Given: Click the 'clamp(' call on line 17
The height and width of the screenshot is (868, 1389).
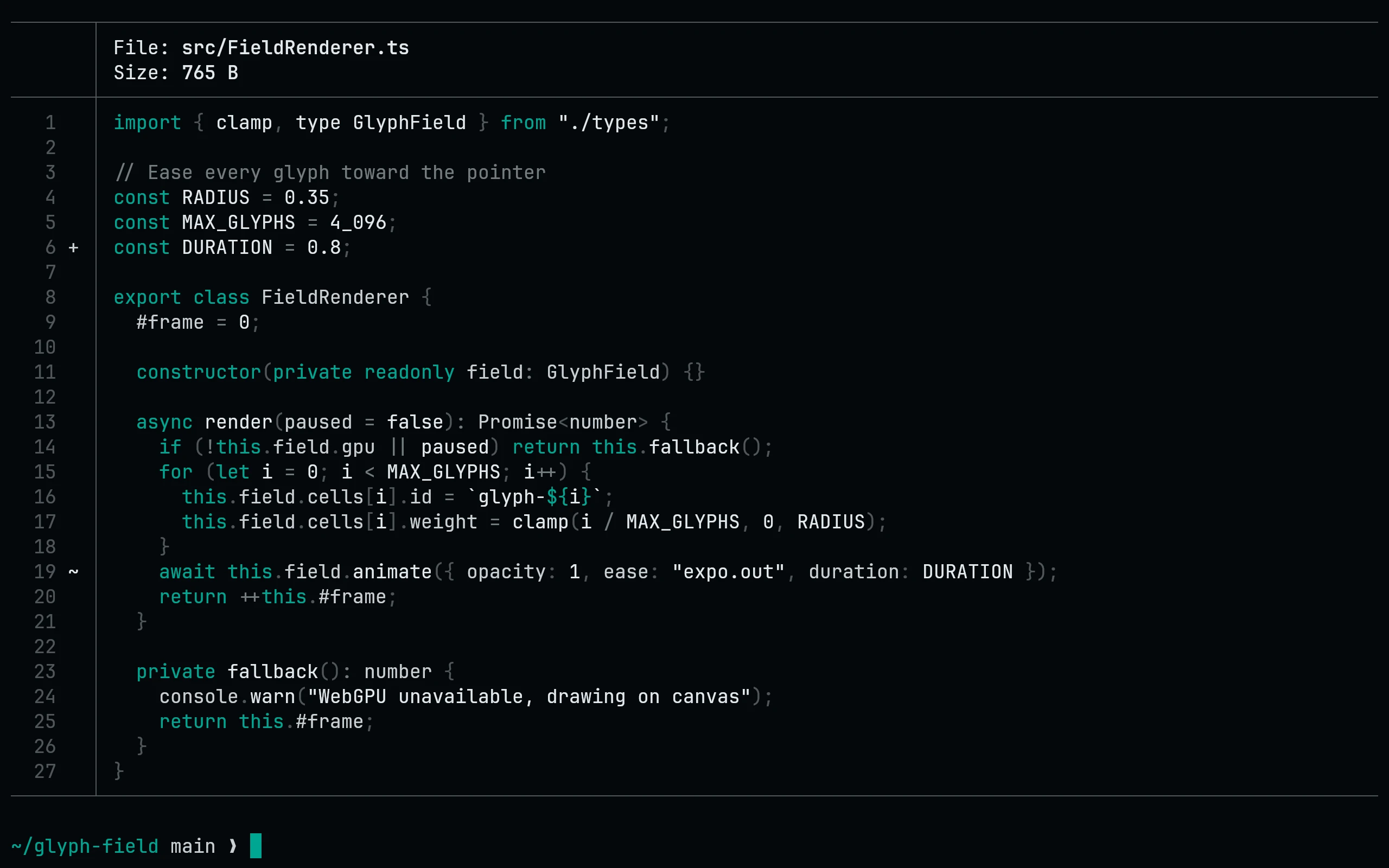Looking at the screenshot, I should [x=546, y=522].
